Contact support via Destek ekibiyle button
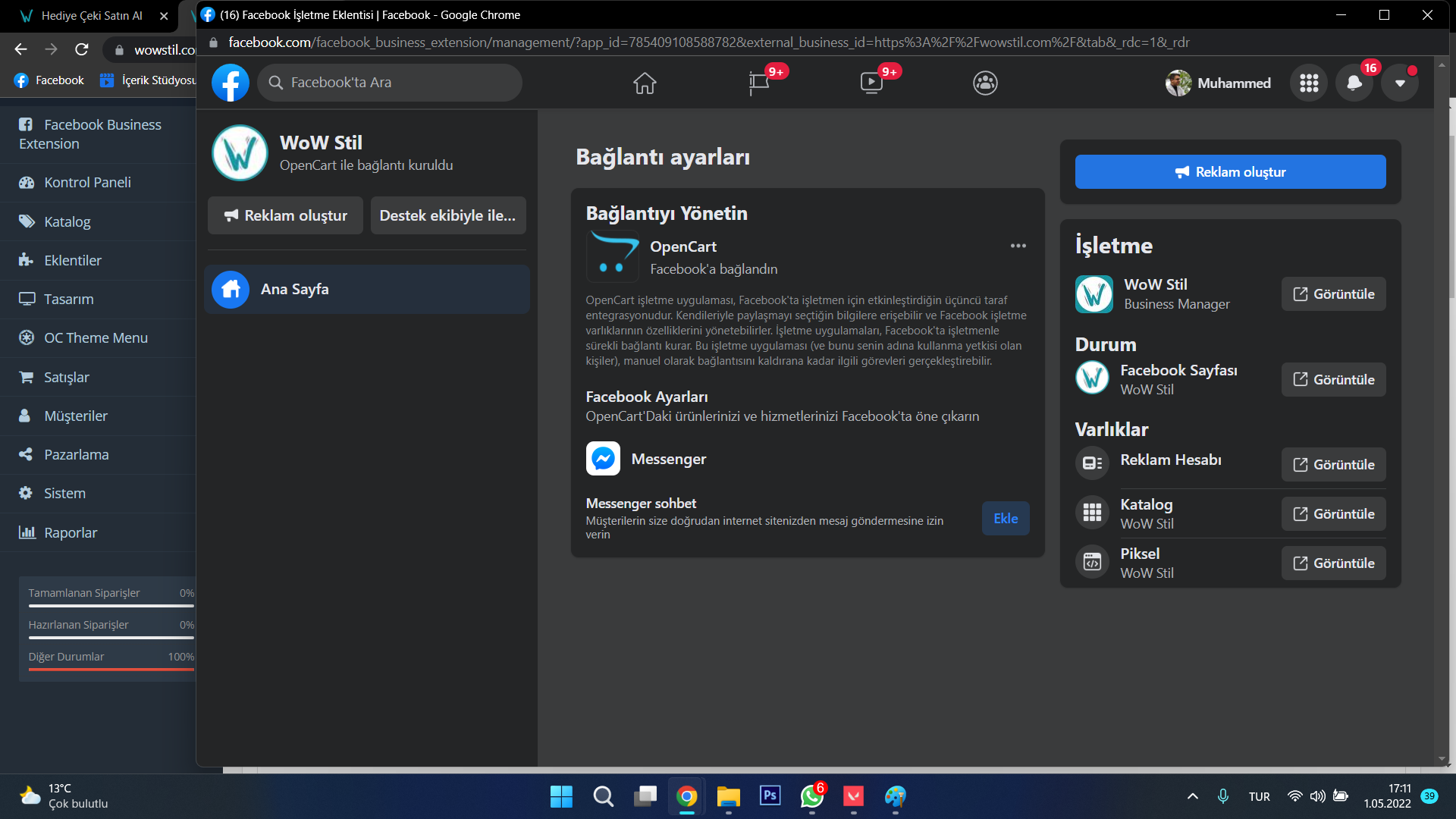Viewport: 1456px width, 819px height. point(448,215)
